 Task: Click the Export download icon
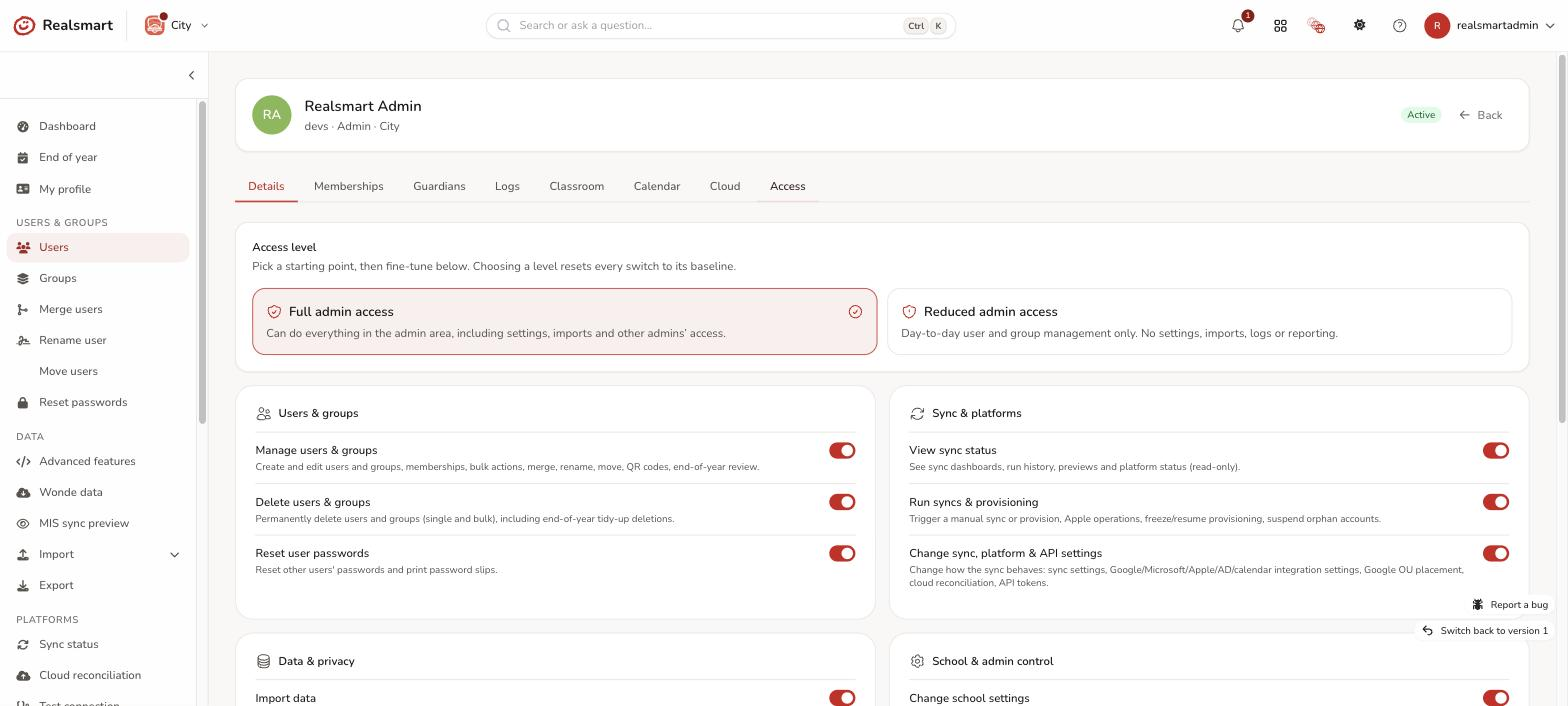point(23,585)
